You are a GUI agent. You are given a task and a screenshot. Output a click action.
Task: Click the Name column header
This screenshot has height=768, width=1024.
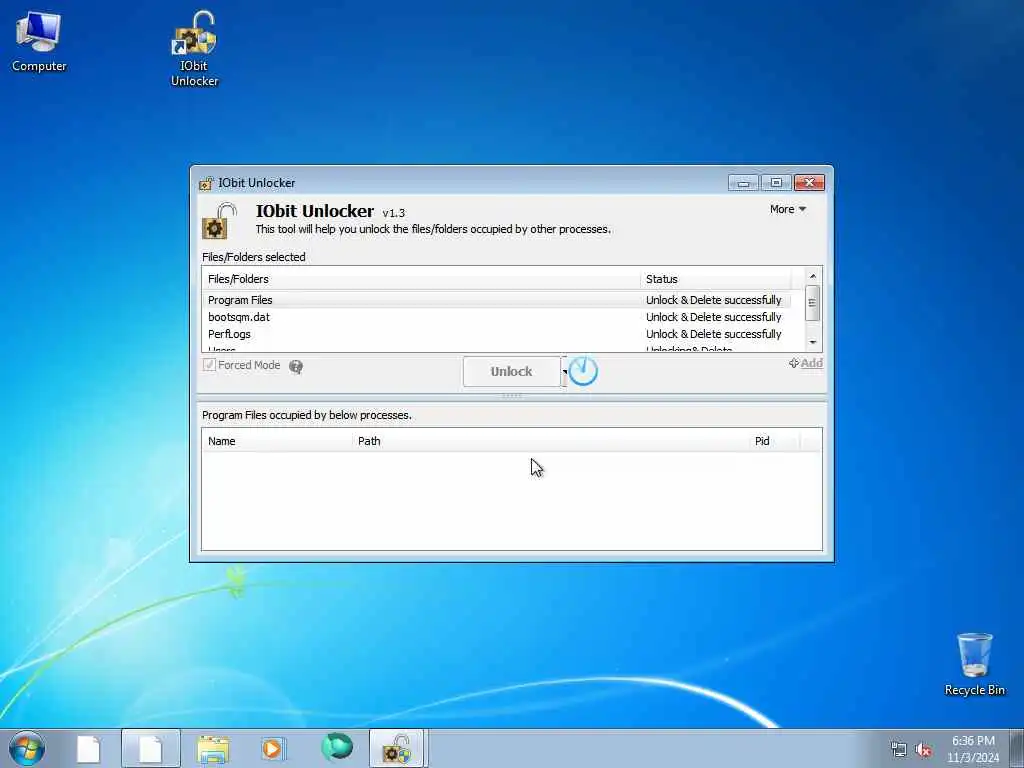coord(277,441)
